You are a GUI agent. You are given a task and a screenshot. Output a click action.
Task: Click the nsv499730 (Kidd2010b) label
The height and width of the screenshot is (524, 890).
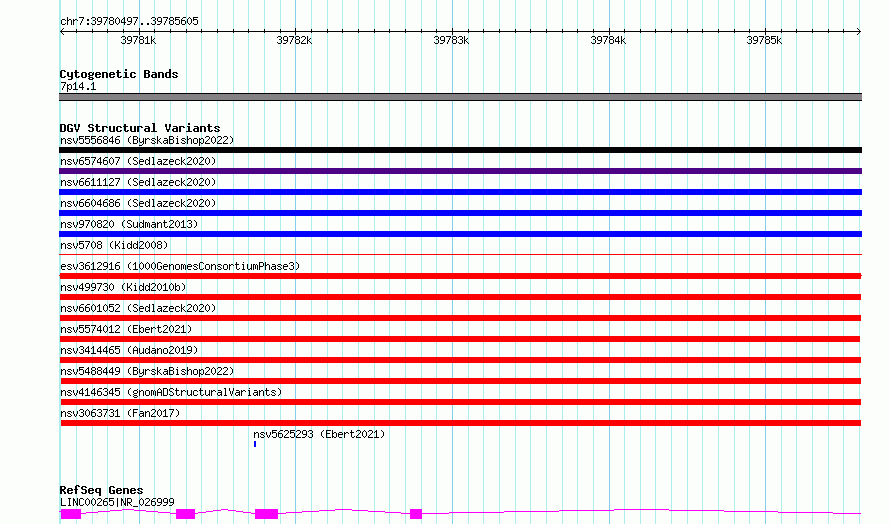[123, 287]
